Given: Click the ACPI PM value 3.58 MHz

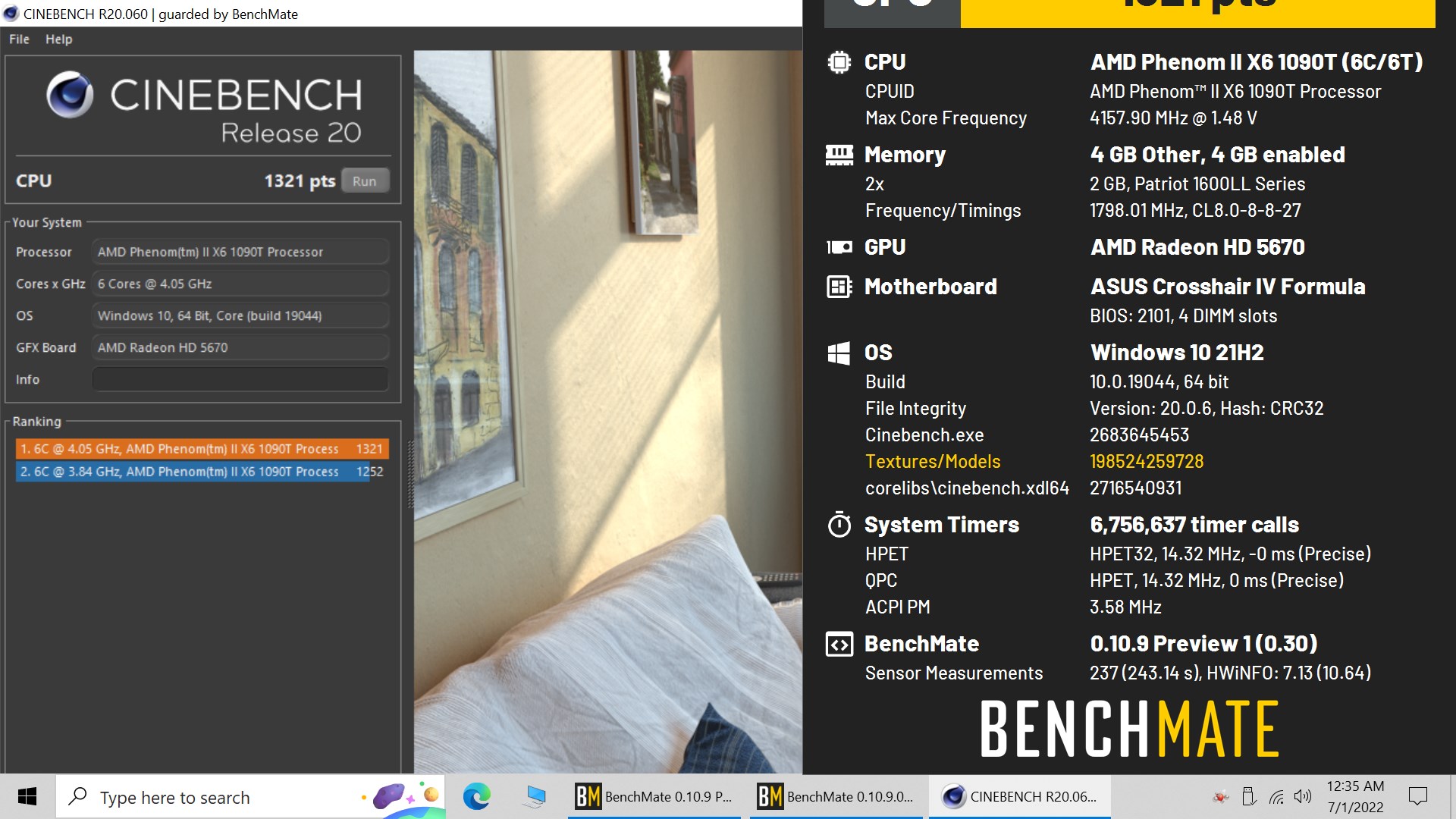Looking at the screenshot, I should point(1125,607).
